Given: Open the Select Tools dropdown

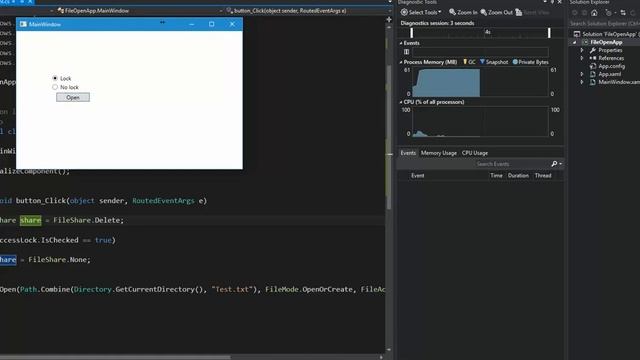Looking at the screenshot, I should click(421, 12).
